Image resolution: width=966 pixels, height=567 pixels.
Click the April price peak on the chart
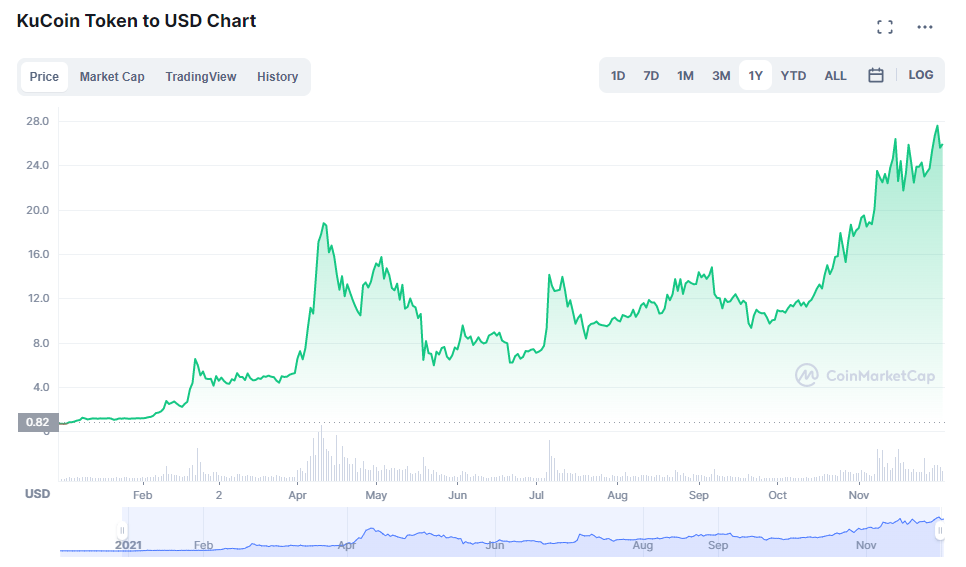point(323,224)
